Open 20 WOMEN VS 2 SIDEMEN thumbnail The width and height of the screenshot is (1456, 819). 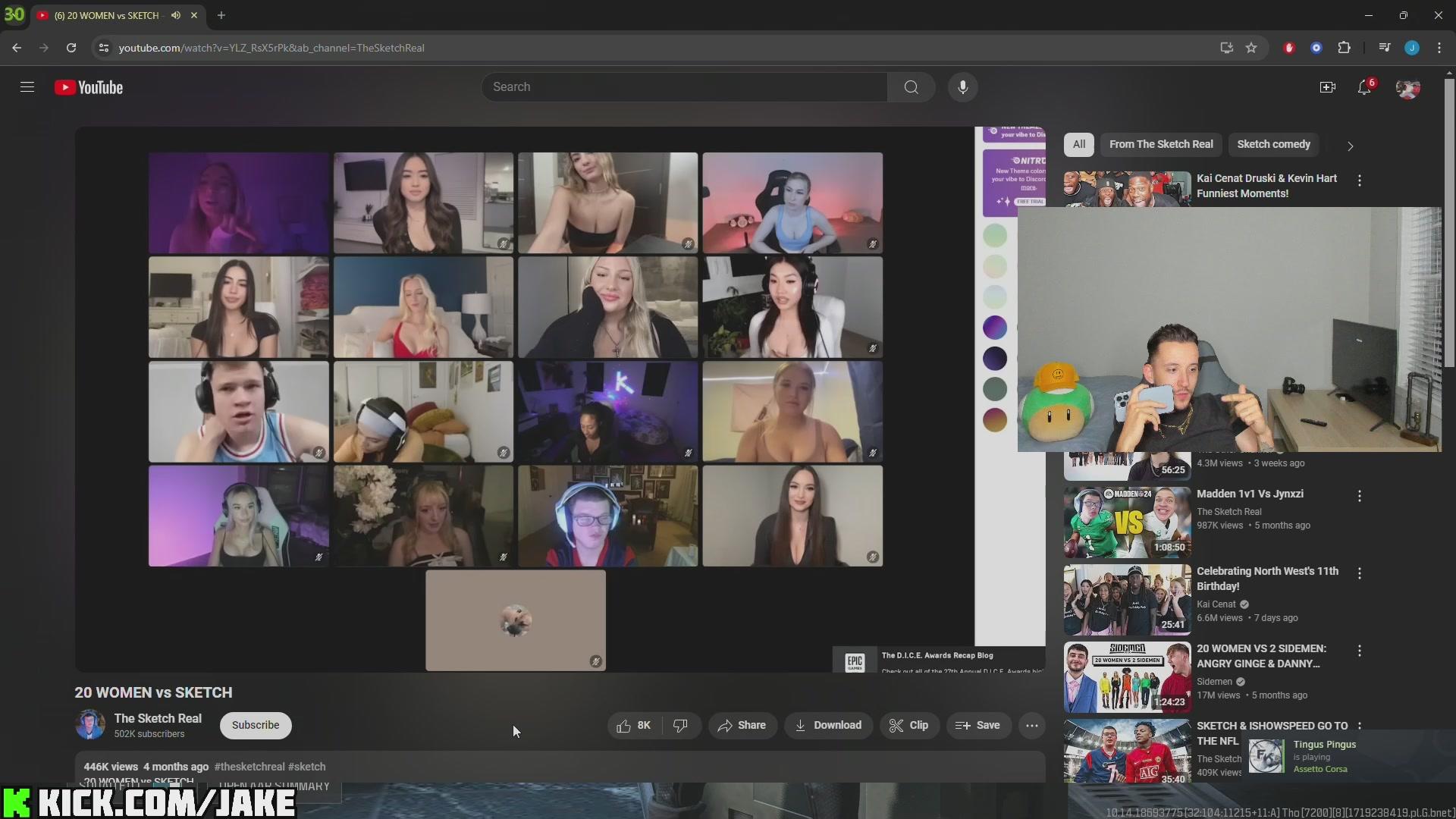coord(1127,677)
